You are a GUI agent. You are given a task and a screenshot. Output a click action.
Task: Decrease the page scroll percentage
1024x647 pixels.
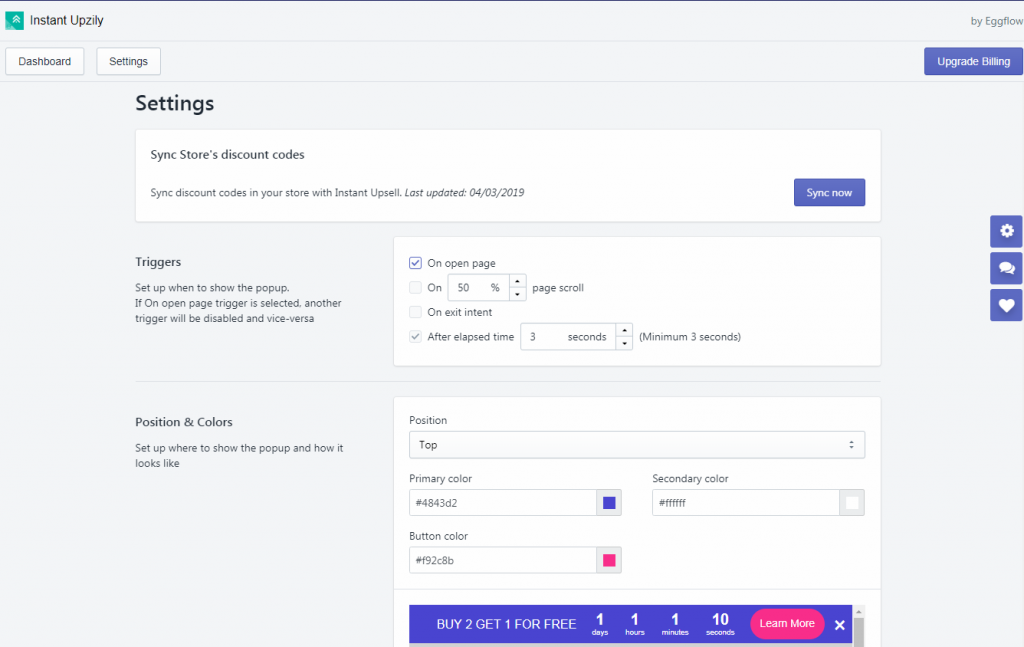point(517,294)
